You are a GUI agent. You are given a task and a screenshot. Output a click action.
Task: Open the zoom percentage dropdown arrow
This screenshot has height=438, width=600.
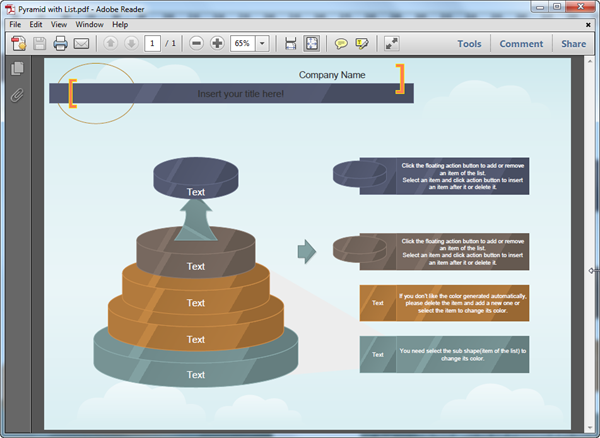(262, 44)
